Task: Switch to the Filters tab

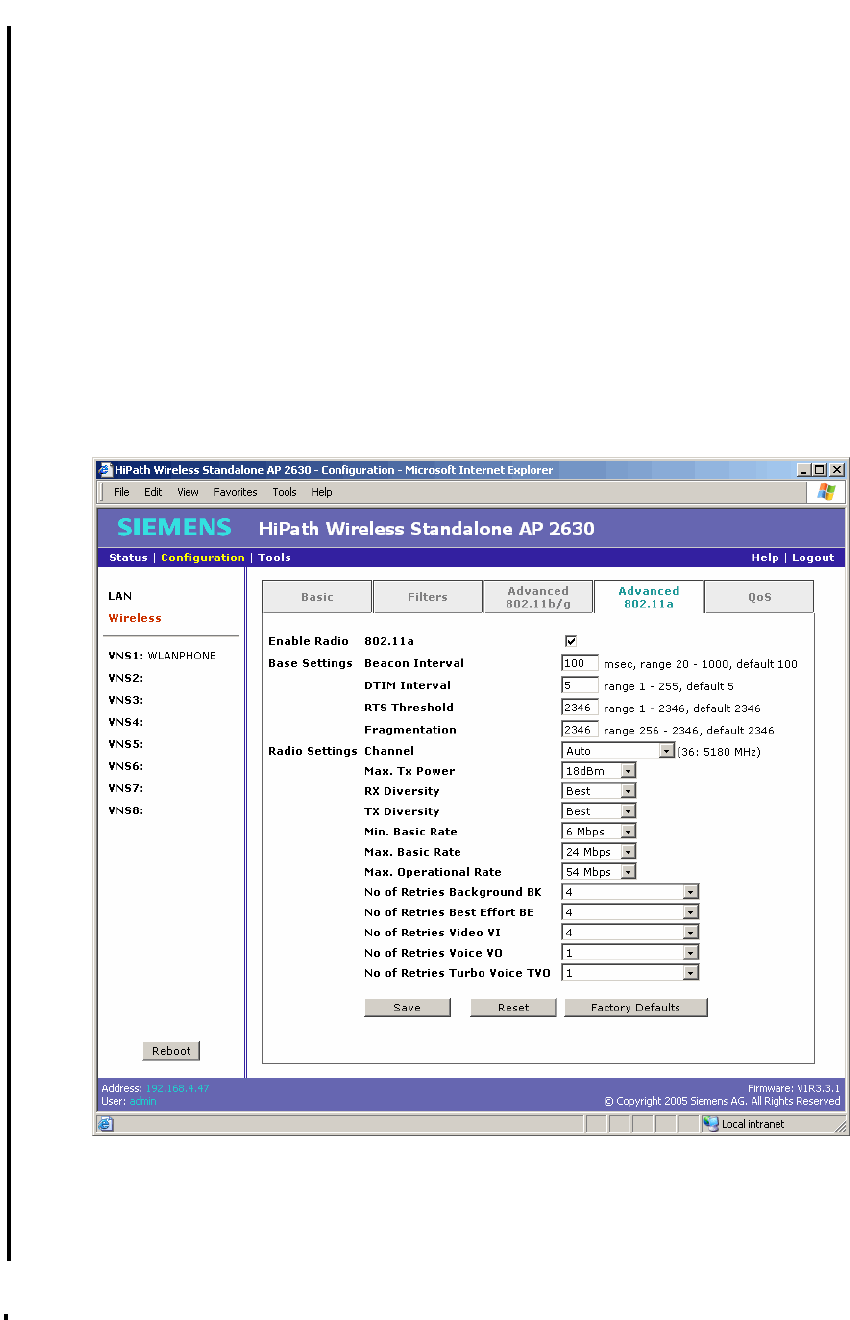Action: 427,597
